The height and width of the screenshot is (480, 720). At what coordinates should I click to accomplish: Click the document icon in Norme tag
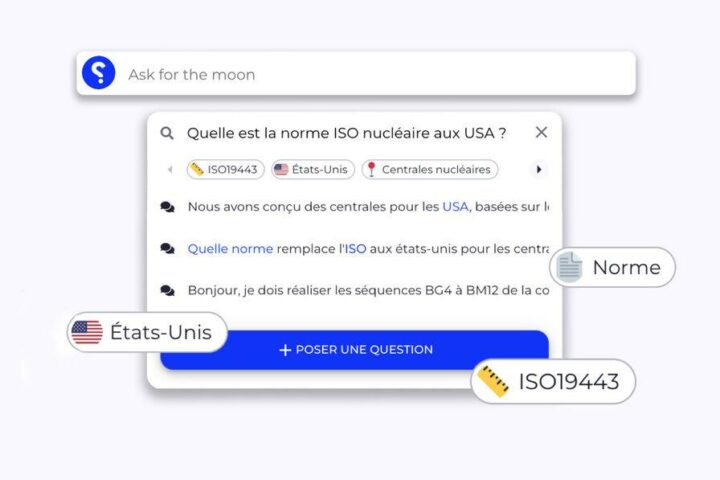tap(569, 267)
